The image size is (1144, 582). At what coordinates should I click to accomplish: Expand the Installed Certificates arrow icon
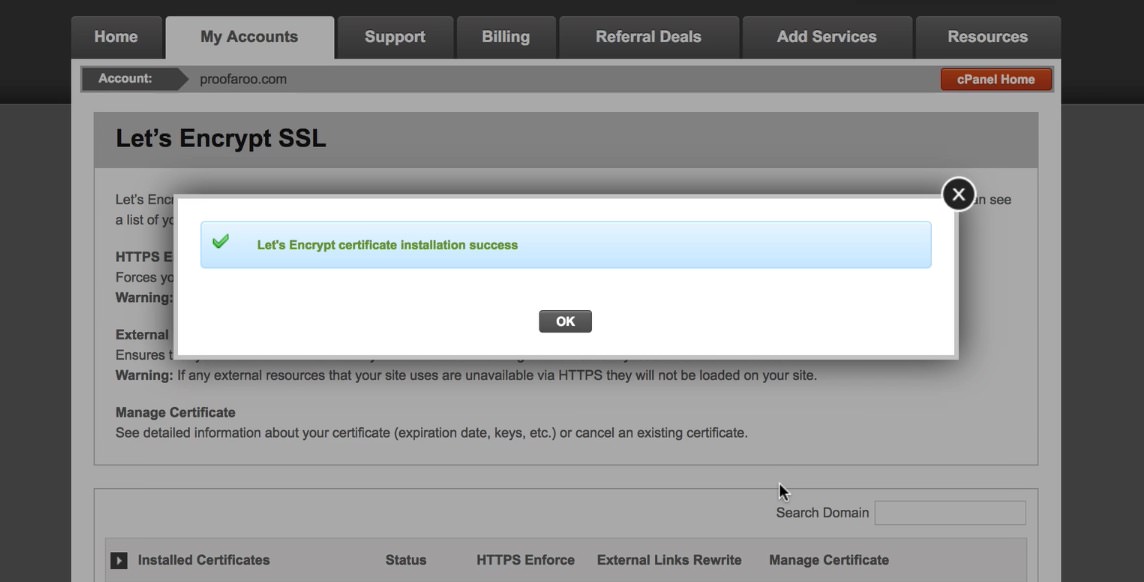119,560
